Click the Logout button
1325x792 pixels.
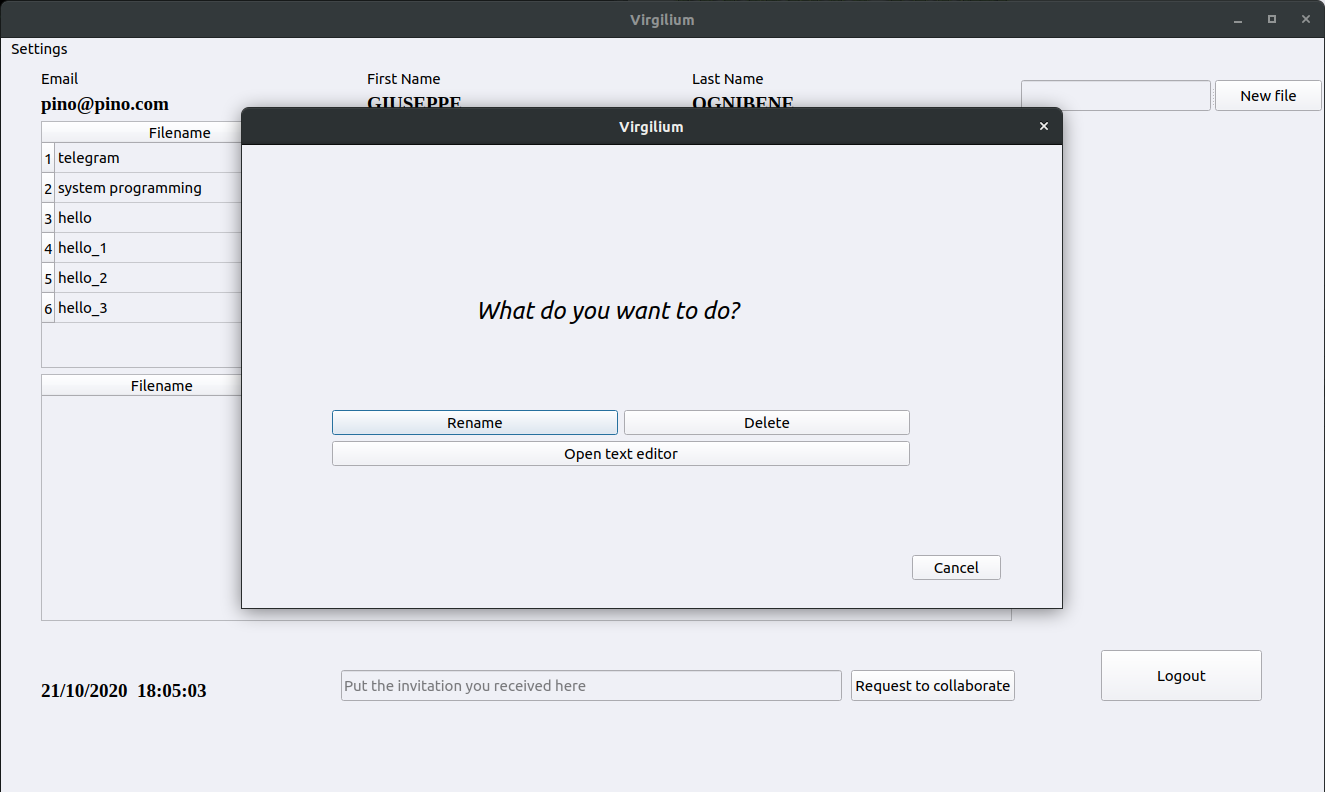[1181, 676]
